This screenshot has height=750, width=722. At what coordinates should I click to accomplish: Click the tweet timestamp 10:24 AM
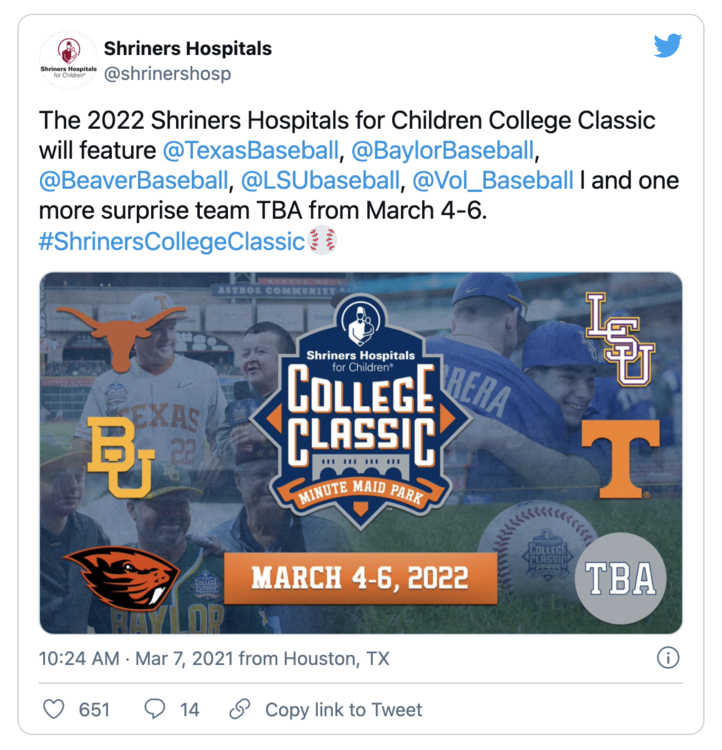coord(79,659)
